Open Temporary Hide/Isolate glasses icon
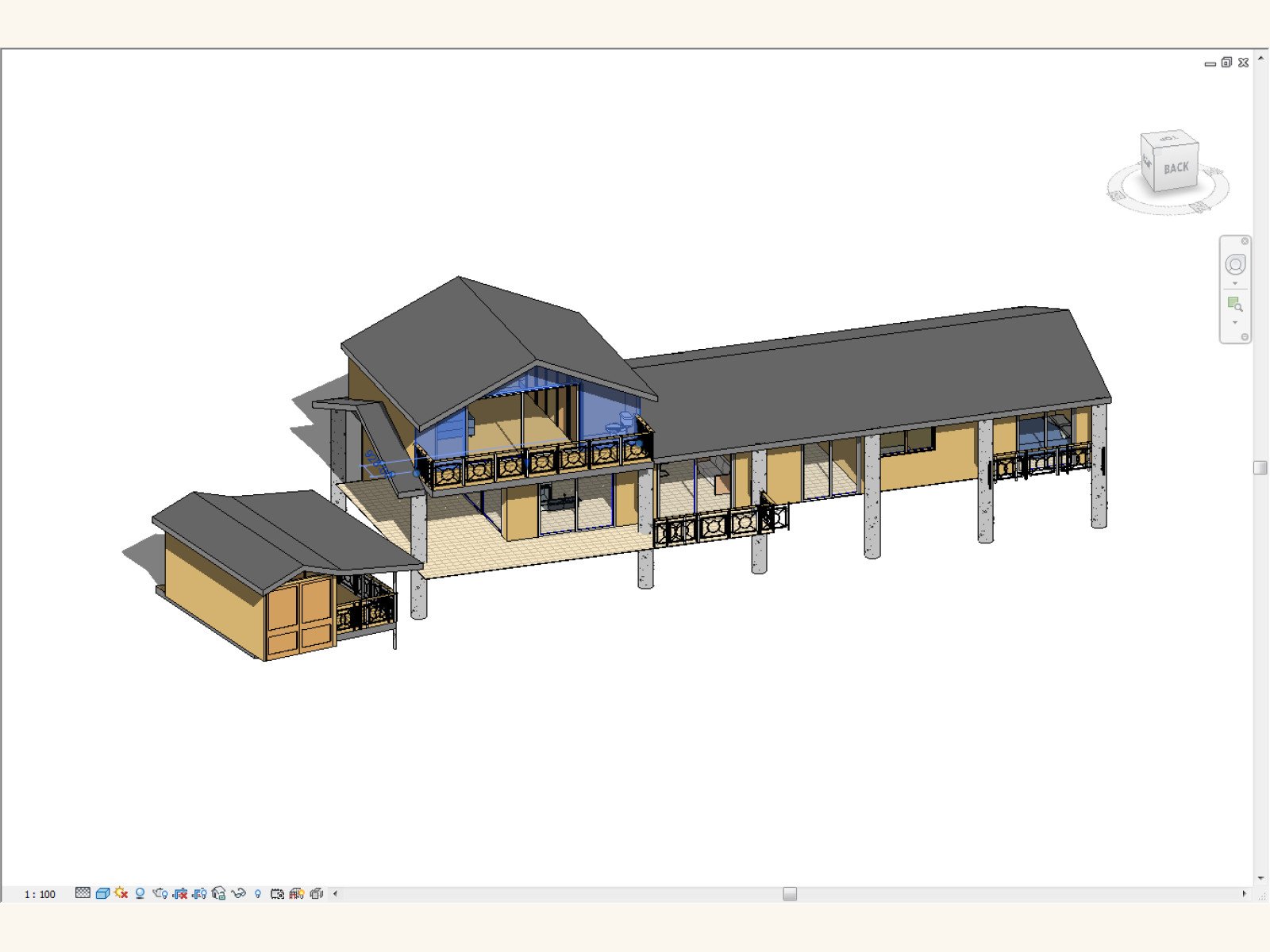The width and height of the screenshot is (1270, 952). (x=238, y=893)
